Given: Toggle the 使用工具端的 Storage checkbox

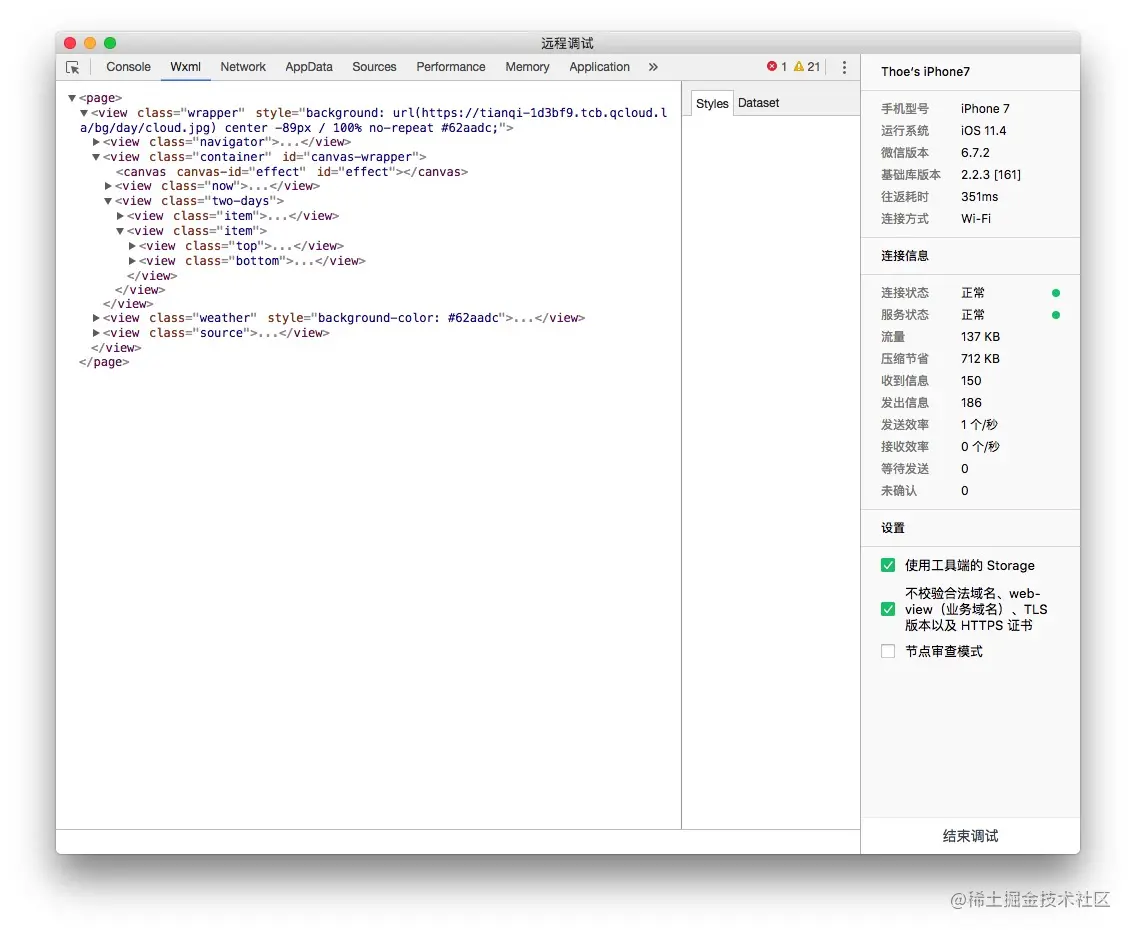Looking at the screenshot, I should pyautogui.click(x=888, y=565).
